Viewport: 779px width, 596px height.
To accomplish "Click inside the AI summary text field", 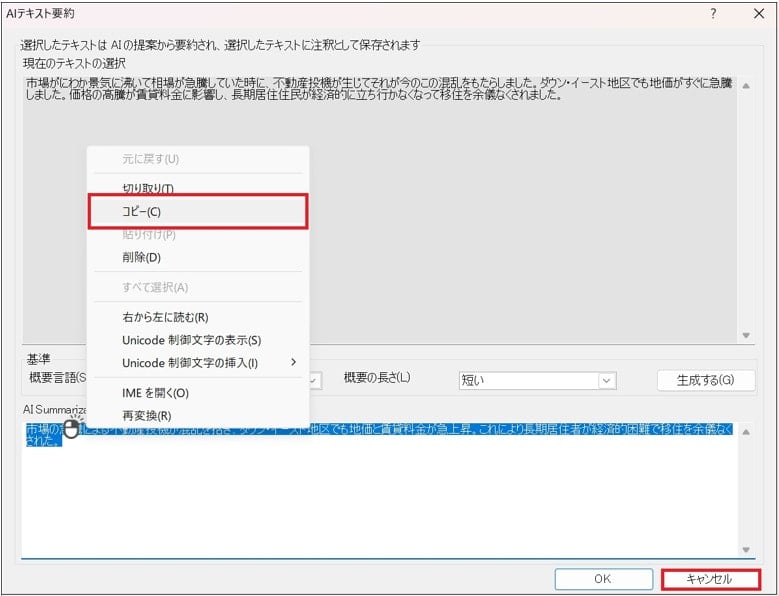I will 380,500.
